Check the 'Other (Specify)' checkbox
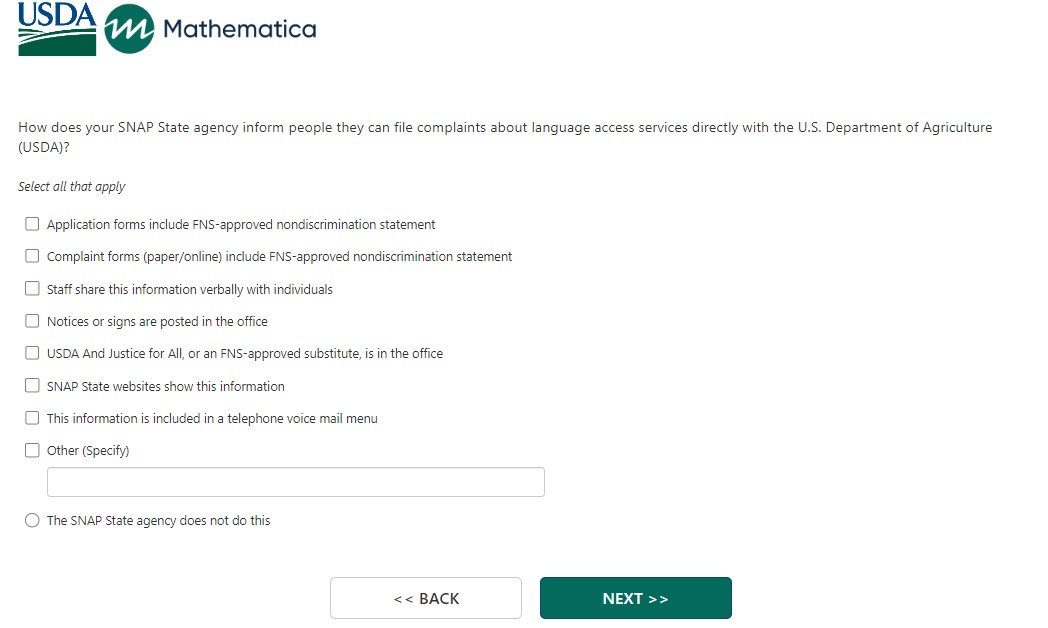 (x=32, y=450)
